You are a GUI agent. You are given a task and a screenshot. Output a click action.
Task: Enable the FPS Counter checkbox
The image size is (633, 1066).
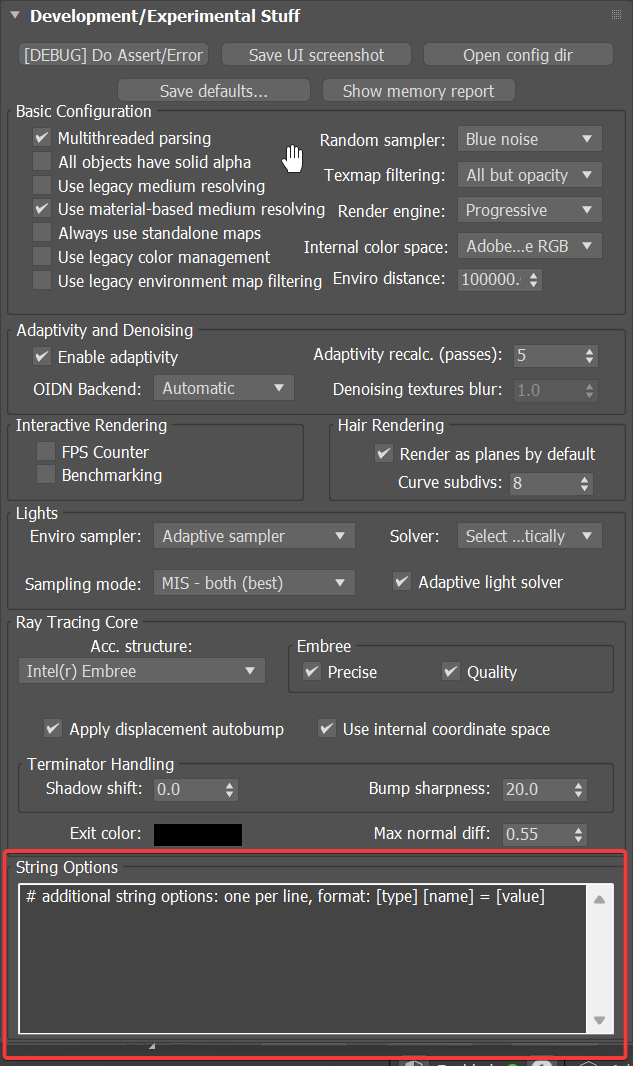46,452
